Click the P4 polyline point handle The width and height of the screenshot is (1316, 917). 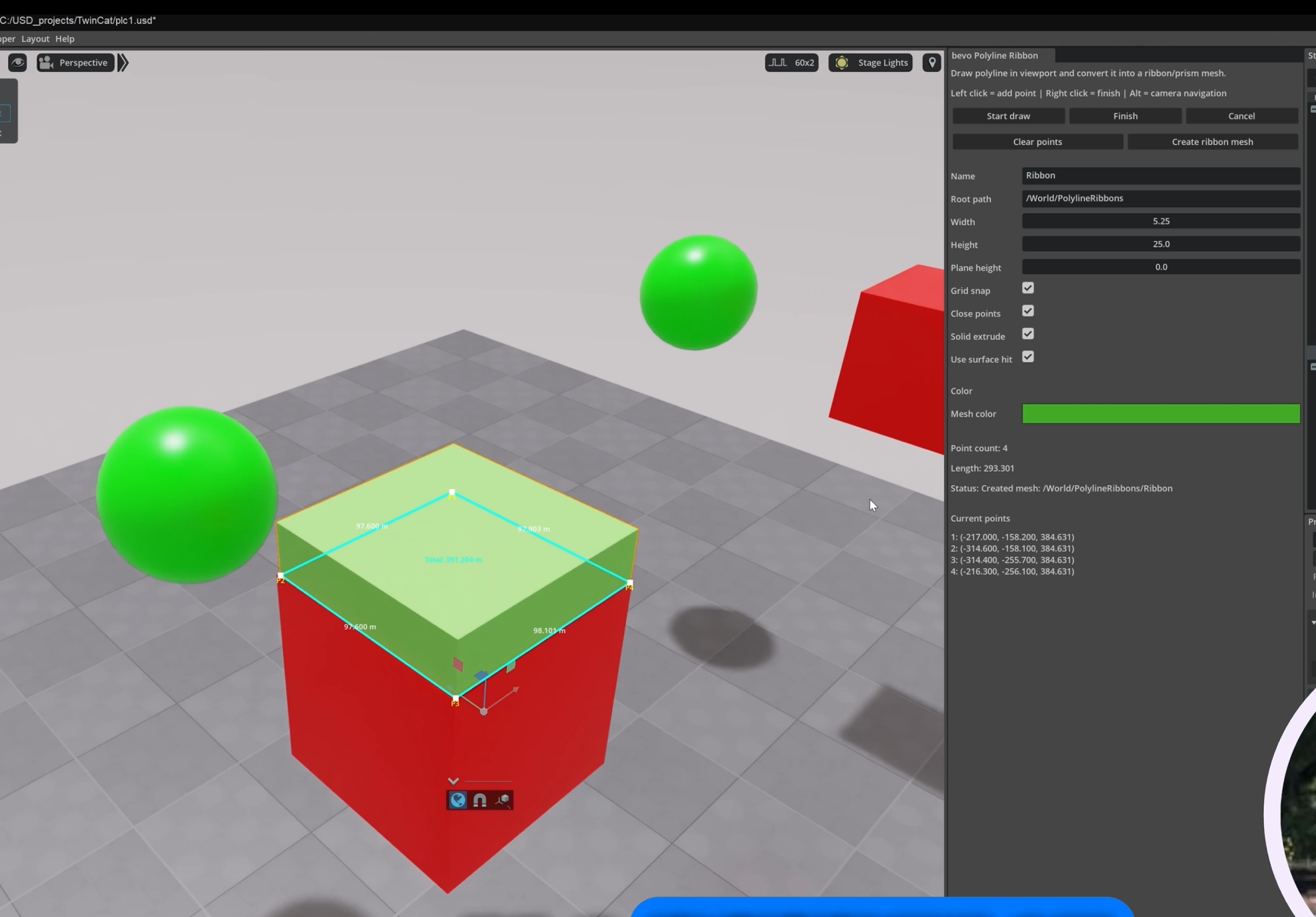click(x=629, y=583)
